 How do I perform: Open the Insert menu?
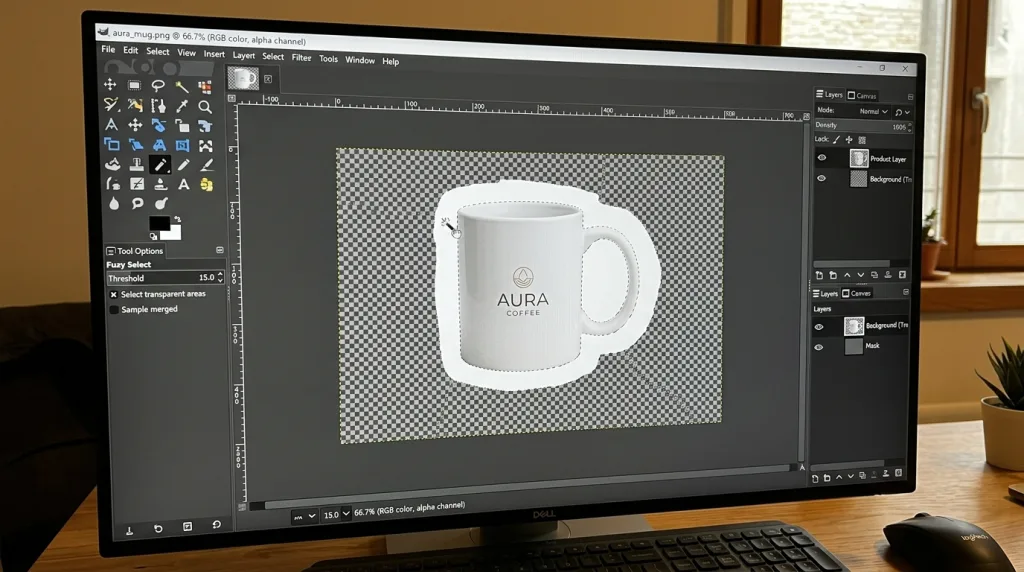pos(214,54)
